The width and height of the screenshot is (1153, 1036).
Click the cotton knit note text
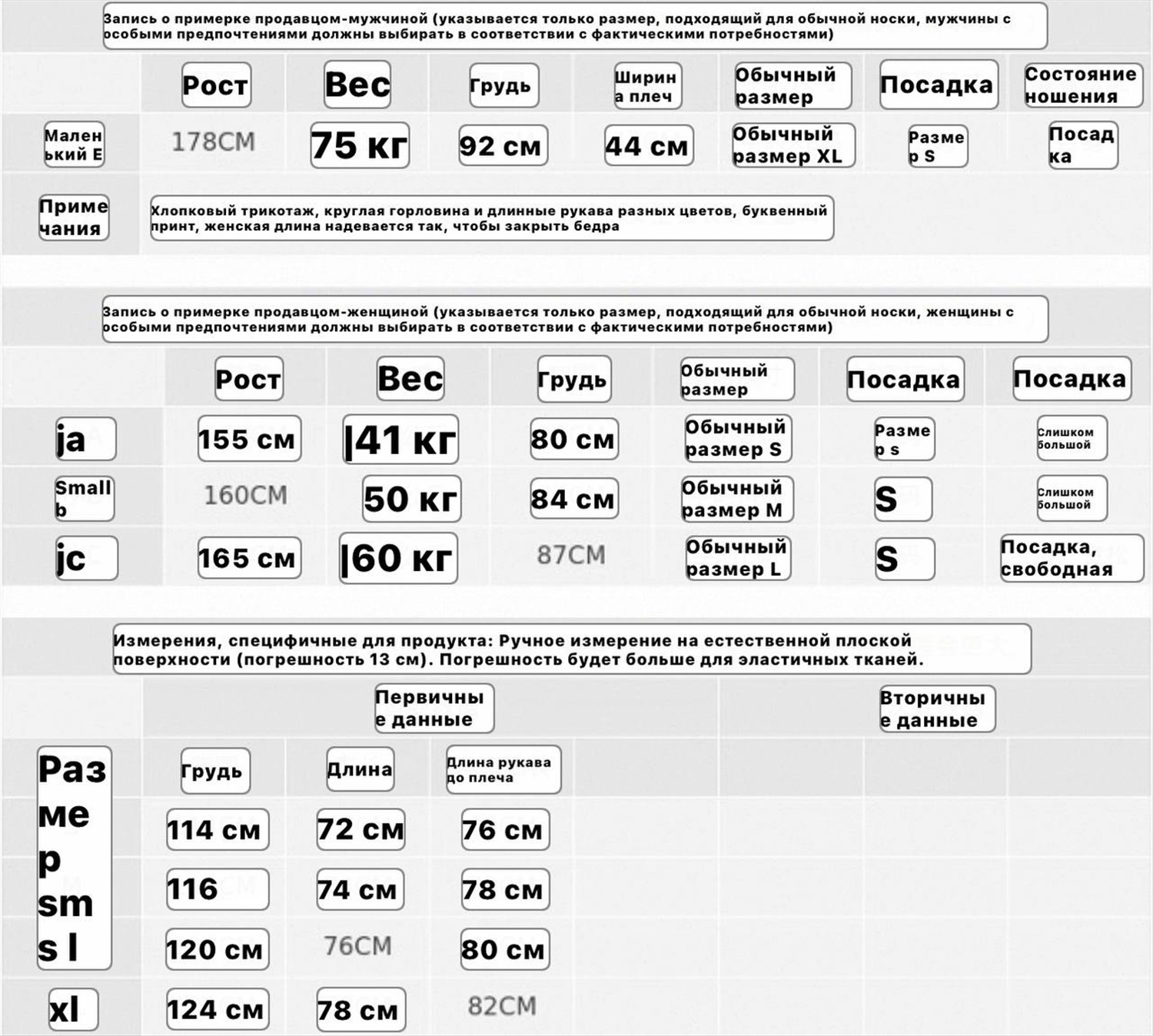(x=492, y=218)
